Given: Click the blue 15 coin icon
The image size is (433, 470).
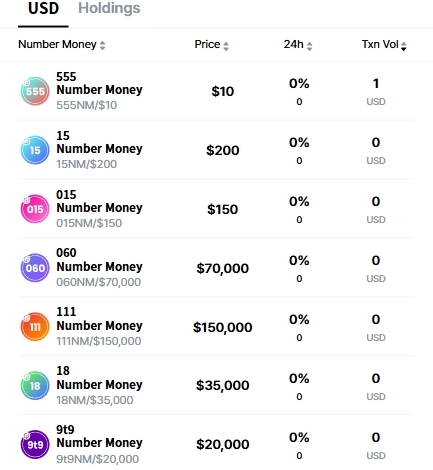Looking at the screenshot, I should 35,150.
